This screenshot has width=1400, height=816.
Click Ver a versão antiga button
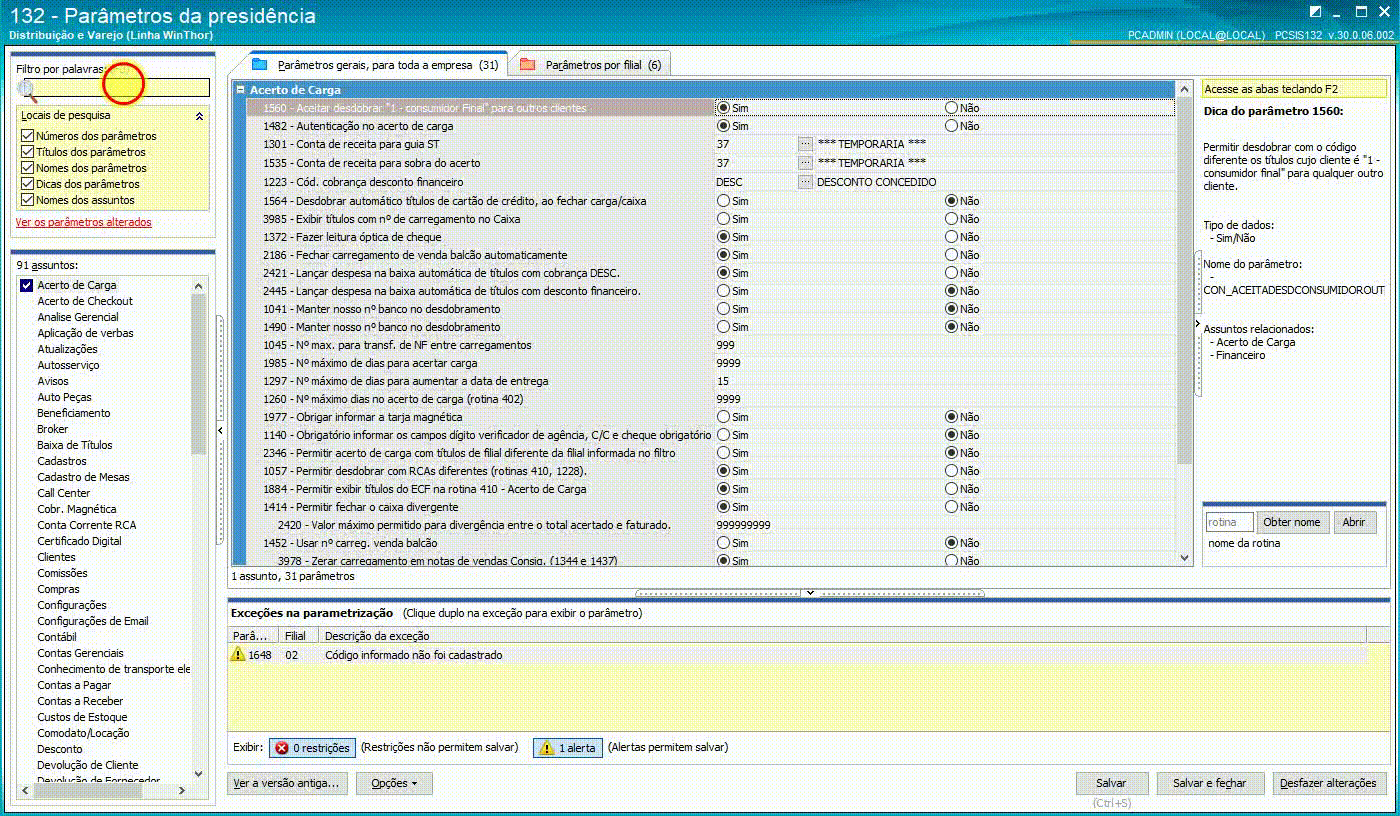[x=288, y=783]
